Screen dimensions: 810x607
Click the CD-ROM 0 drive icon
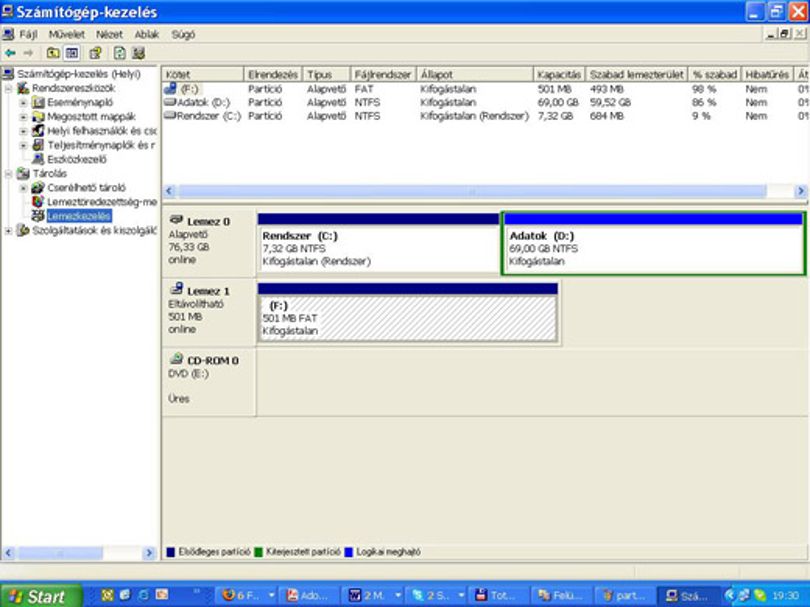[177, 359]
